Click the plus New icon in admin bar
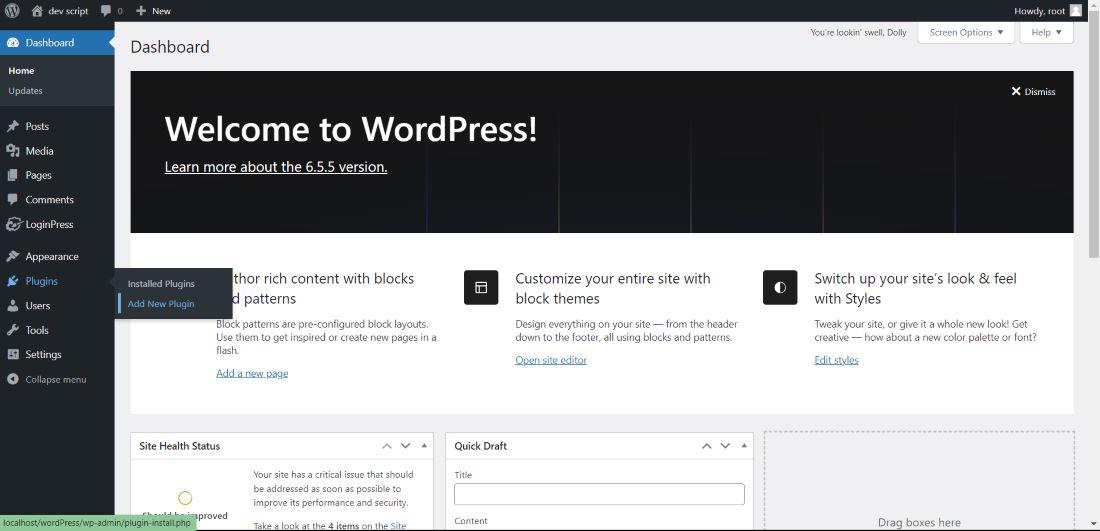 [x=141, y=11]
